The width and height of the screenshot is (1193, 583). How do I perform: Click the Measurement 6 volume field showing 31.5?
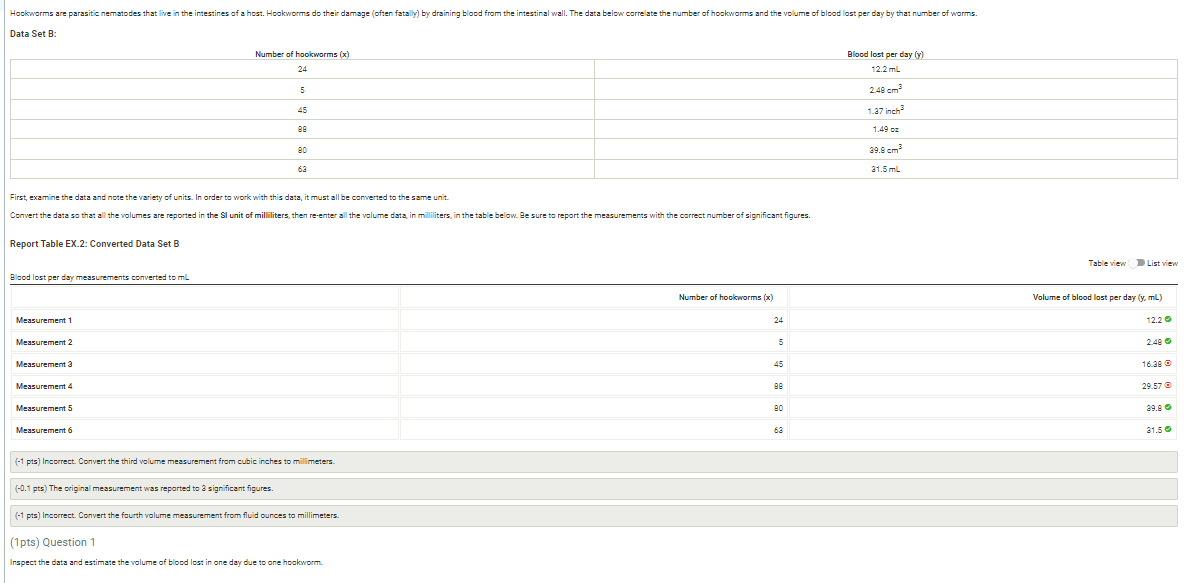coord(983,430)
